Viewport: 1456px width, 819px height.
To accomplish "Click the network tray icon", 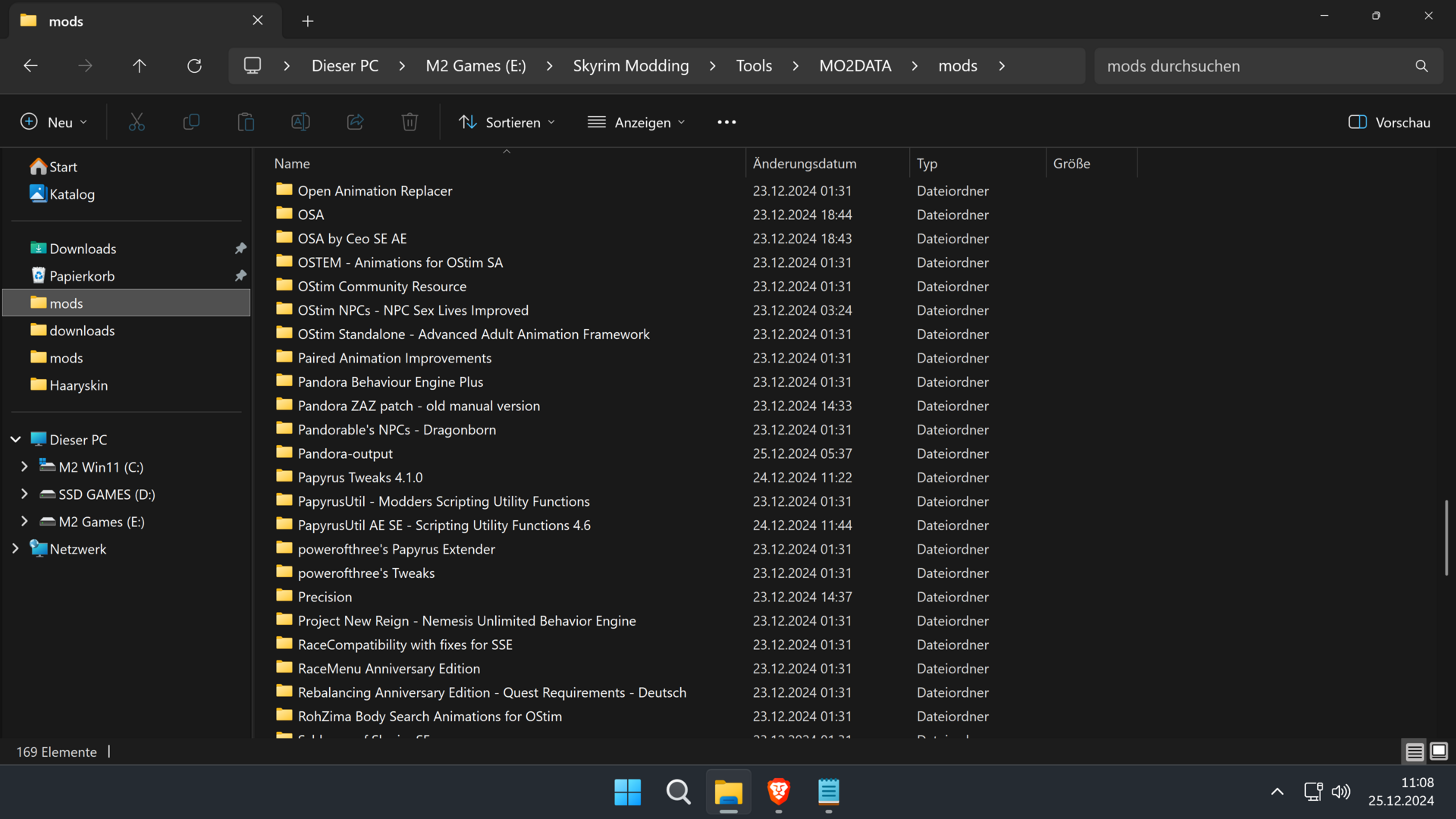I will click(1313, 792).
